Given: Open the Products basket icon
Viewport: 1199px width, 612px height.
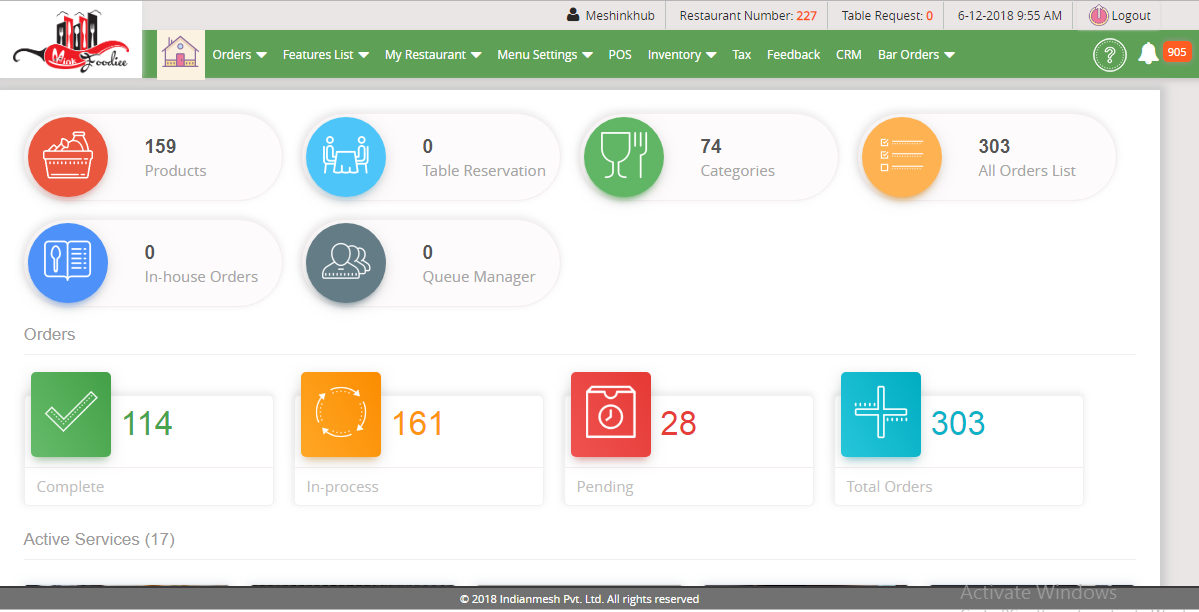Looking at the screenshot, I should (x=67, y=157).
